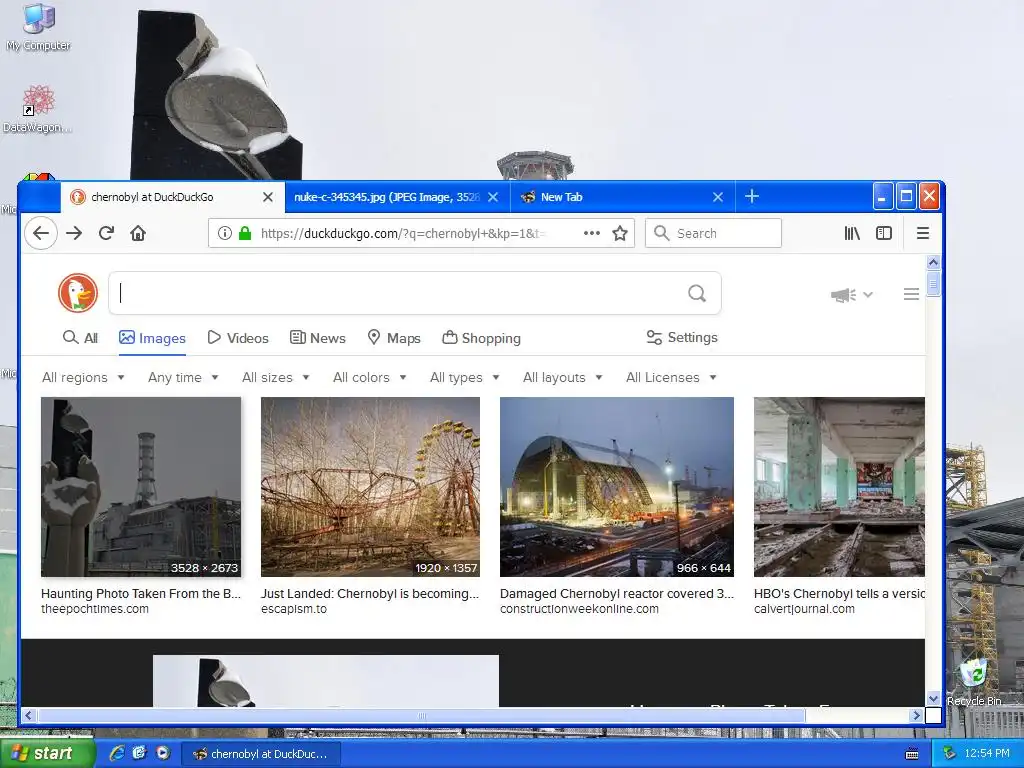Expand the All regions filter
This screenshot has width=1024, height=768.
click(83, 377)
